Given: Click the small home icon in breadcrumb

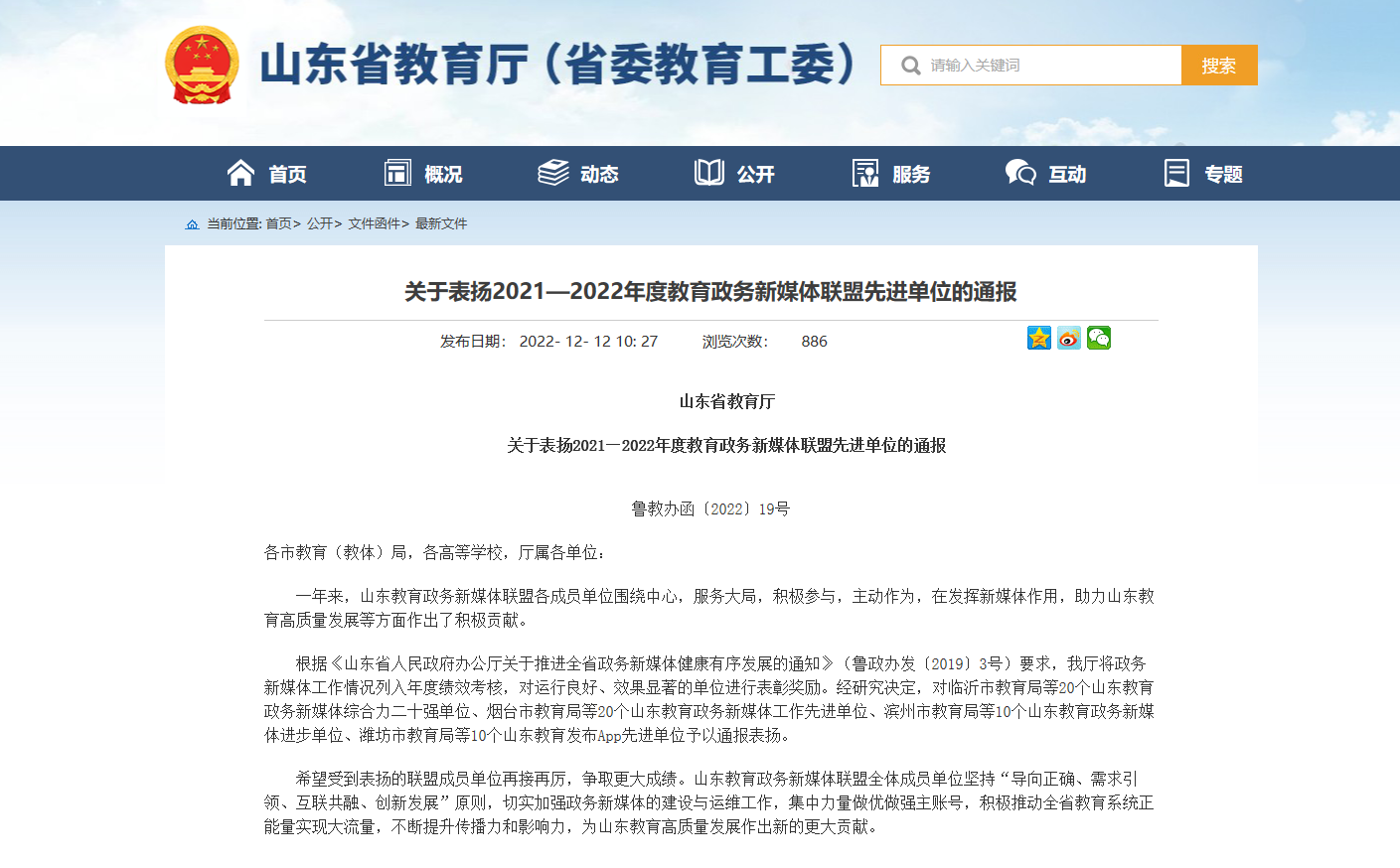Looking at the screenshot, I should coord(193,224).
